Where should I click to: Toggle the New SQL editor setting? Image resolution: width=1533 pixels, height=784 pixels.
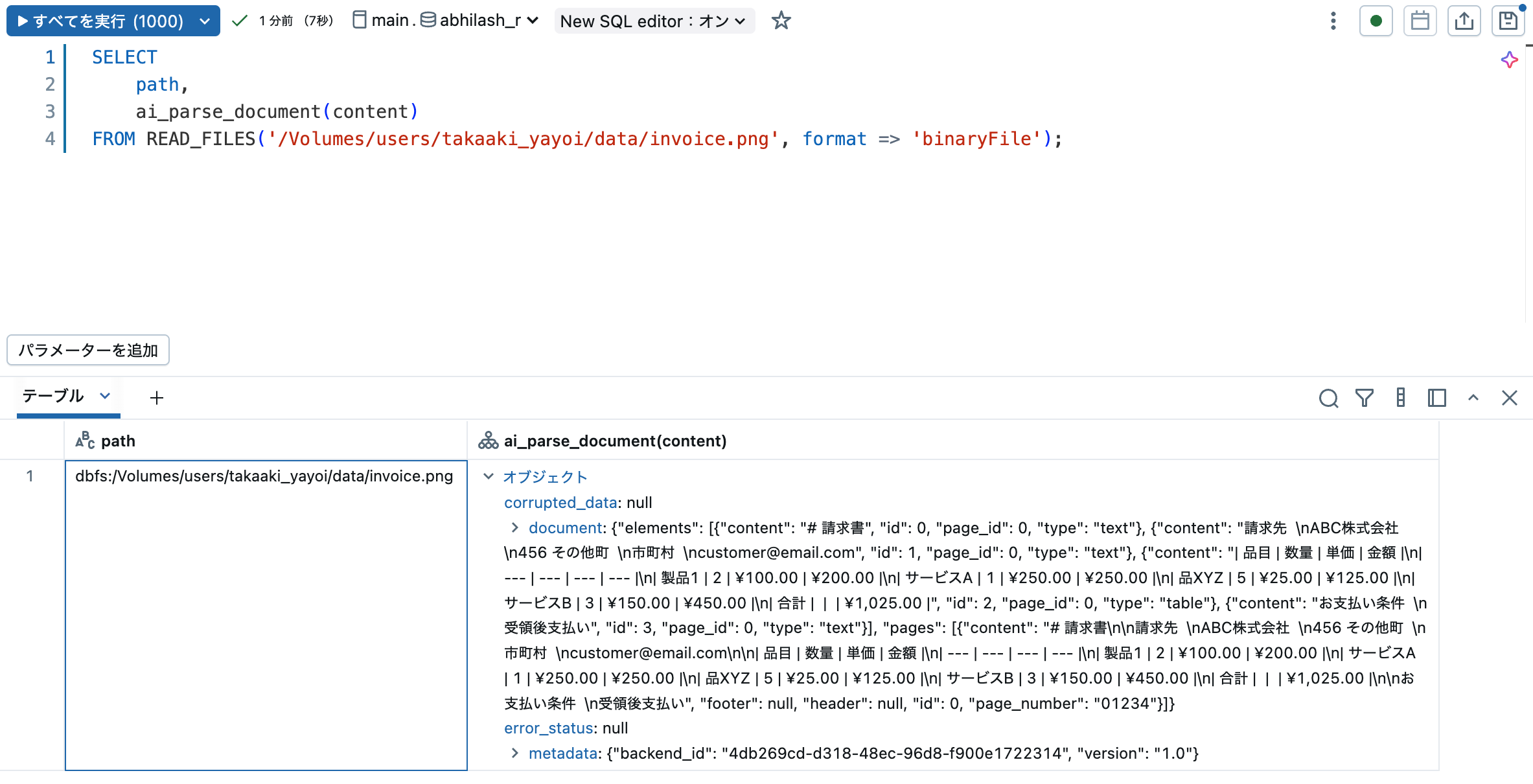click(x=654, y=20)
